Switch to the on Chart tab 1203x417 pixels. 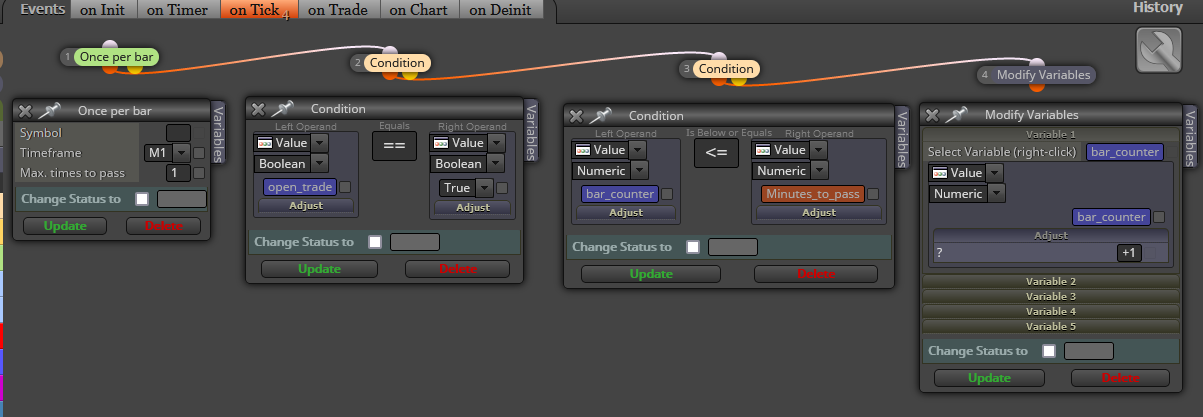pyautogui.click(x=419, y=10)
